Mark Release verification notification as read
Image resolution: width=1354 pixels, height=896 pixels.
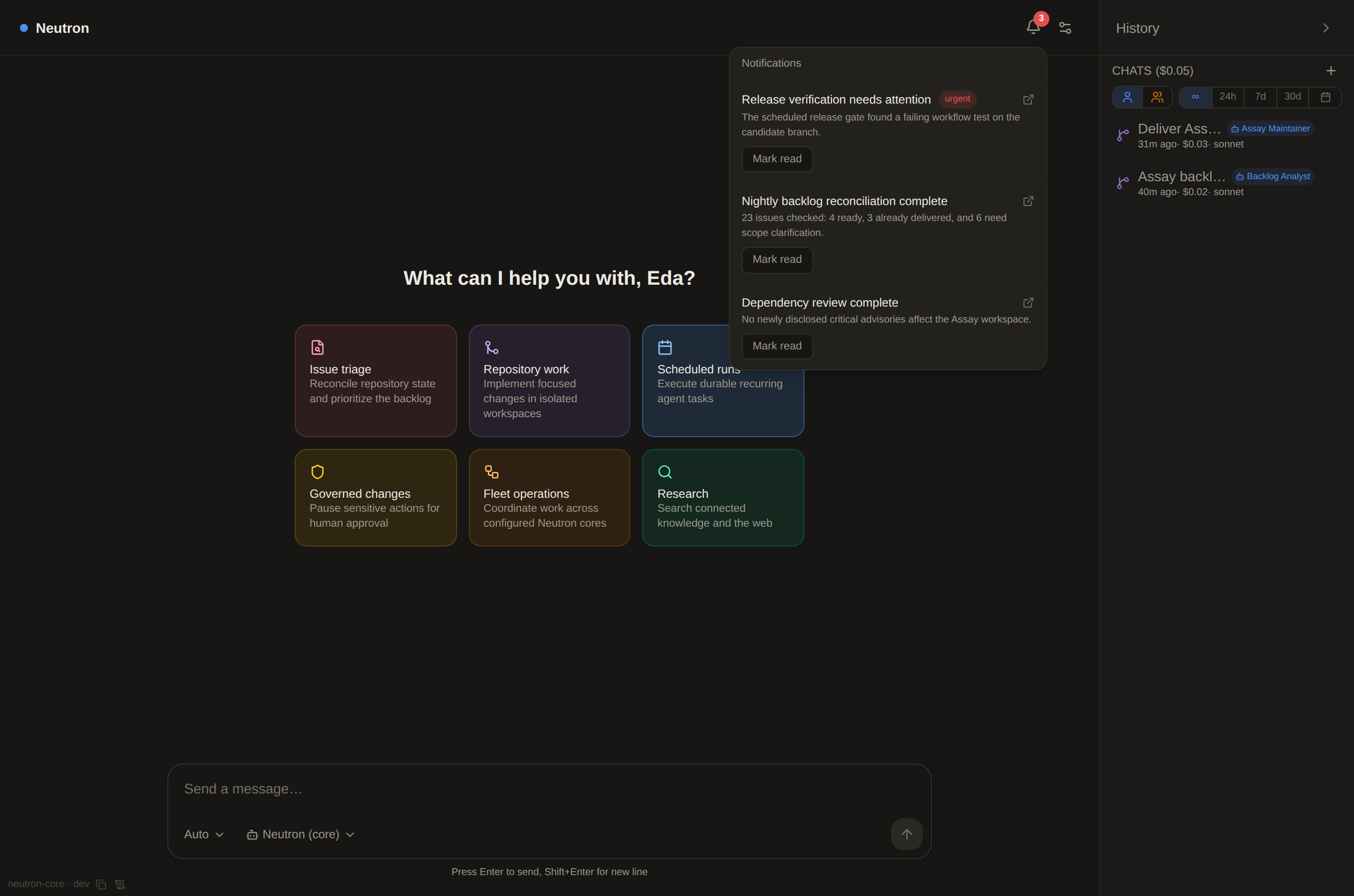click(777, 159)
